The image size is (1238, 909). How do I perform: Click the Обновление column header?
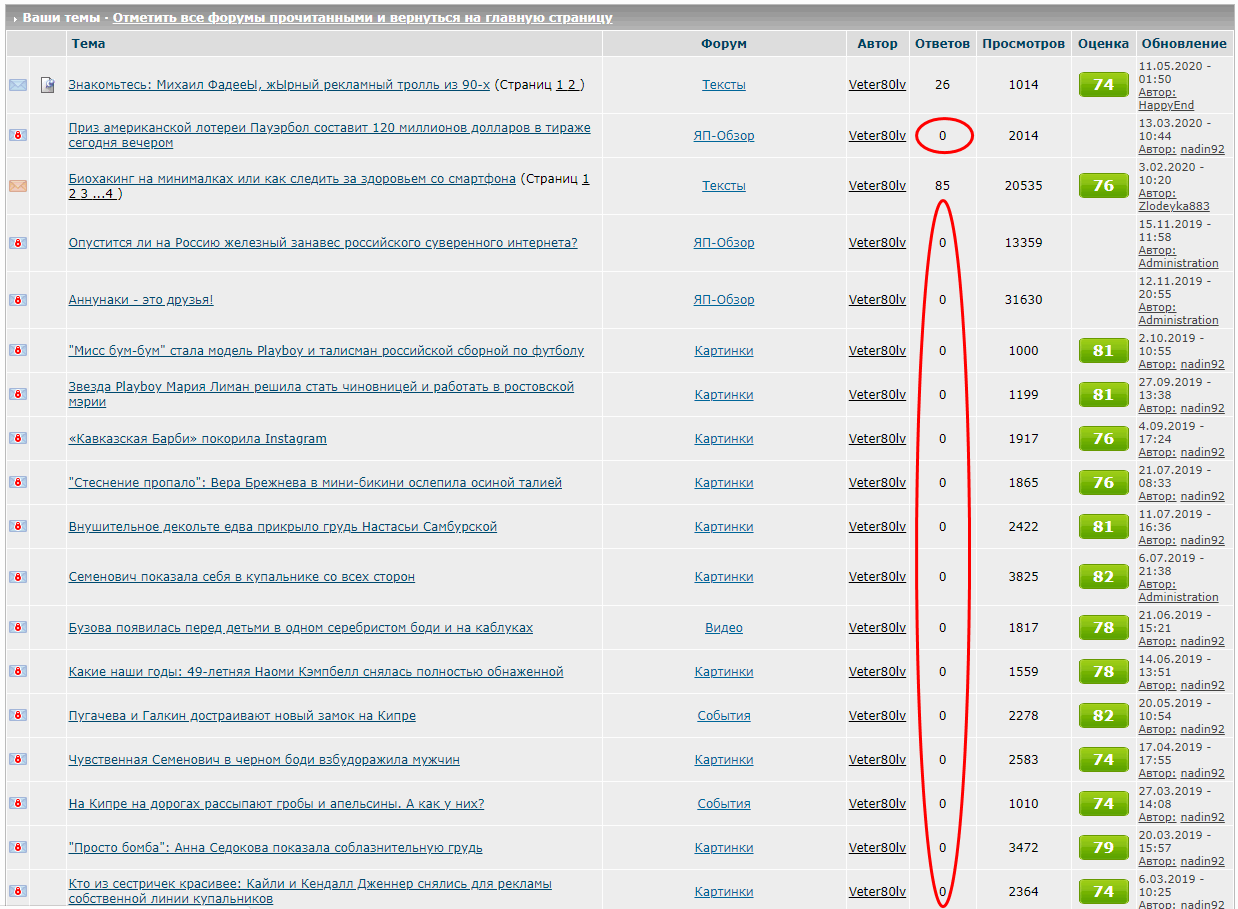tap(1184, 43)
